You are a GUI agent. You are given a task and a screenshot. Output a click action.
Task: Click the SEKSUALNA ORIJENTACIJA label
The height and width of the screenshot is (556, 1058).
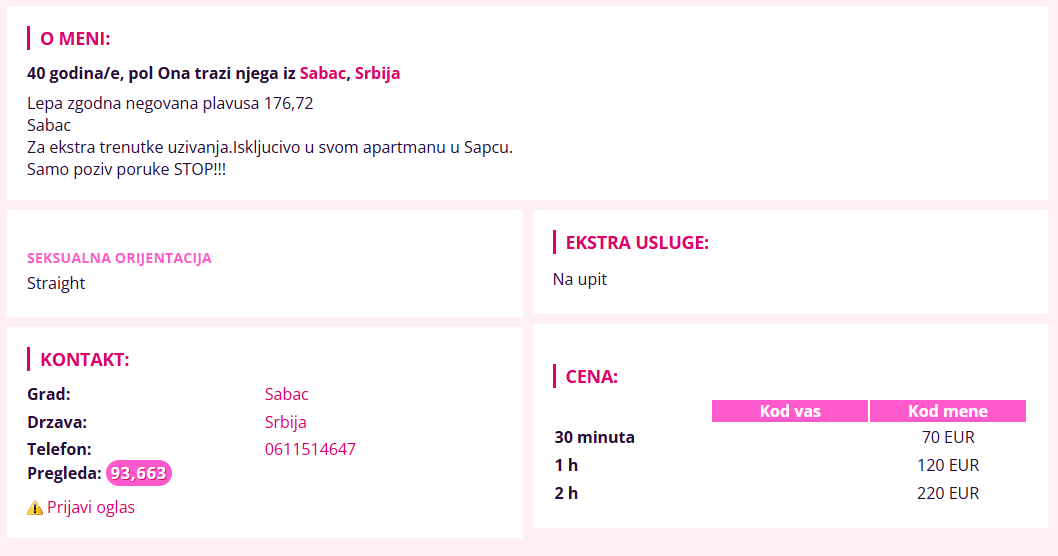tap(119, 258)
